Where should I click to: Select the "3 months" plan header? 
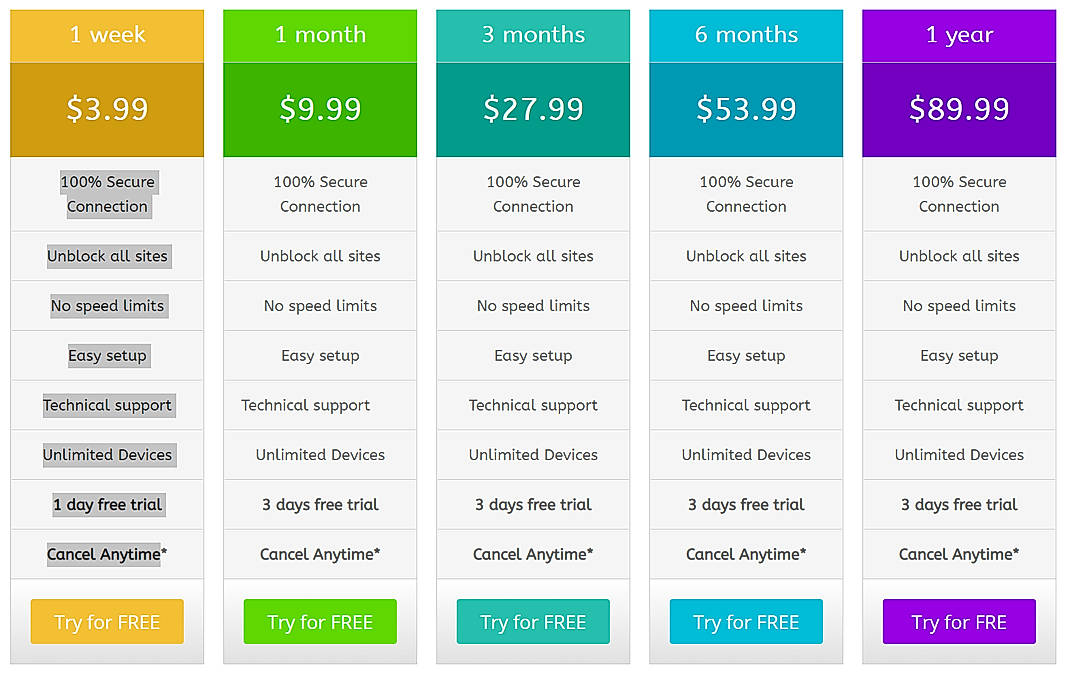point(532,33)
